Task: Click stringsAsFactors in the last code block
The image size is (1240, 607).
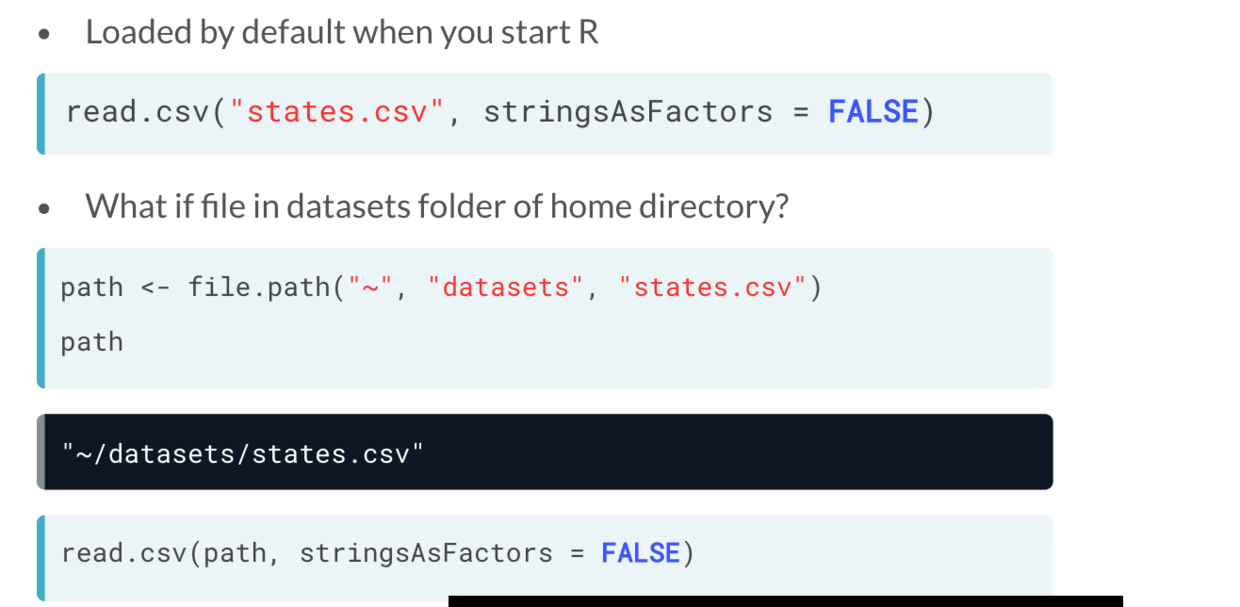Action: point(426,553)
